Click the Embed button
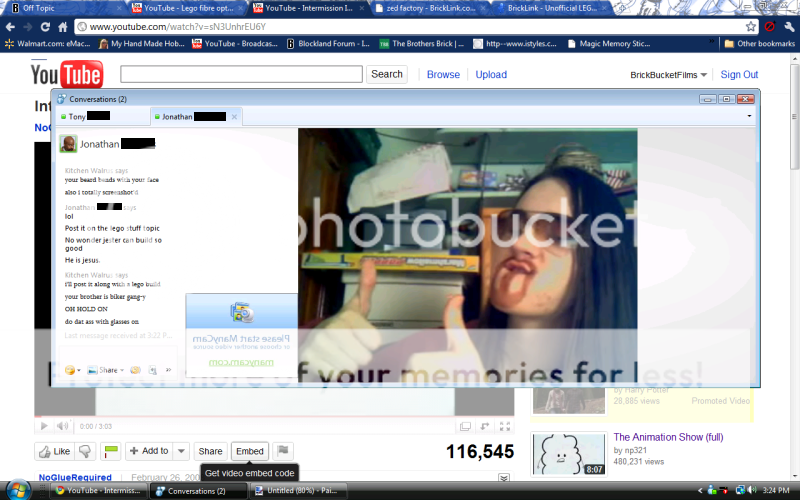Screen dimensions: 800x500 (x=250, y=451)
